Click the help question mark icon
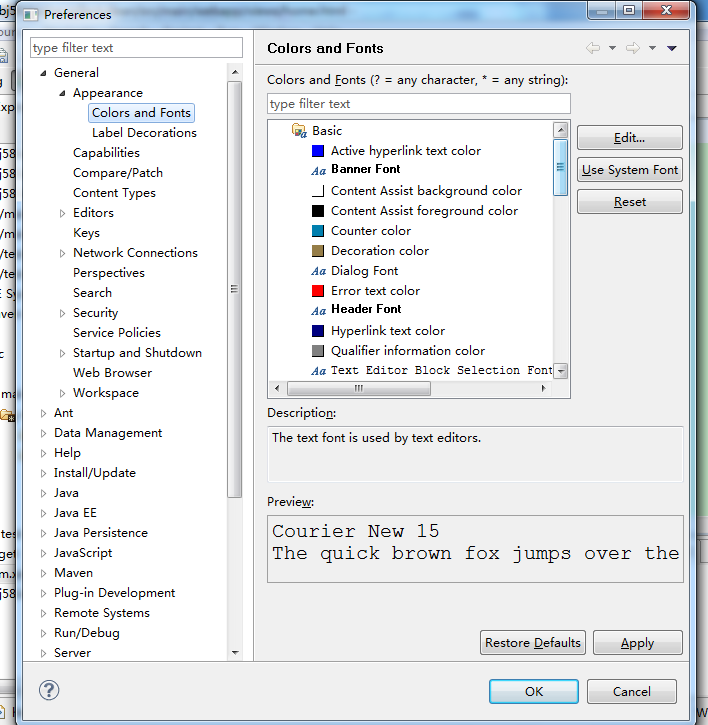The width and height of the screenshot is (708, 725). click(49, 691)
